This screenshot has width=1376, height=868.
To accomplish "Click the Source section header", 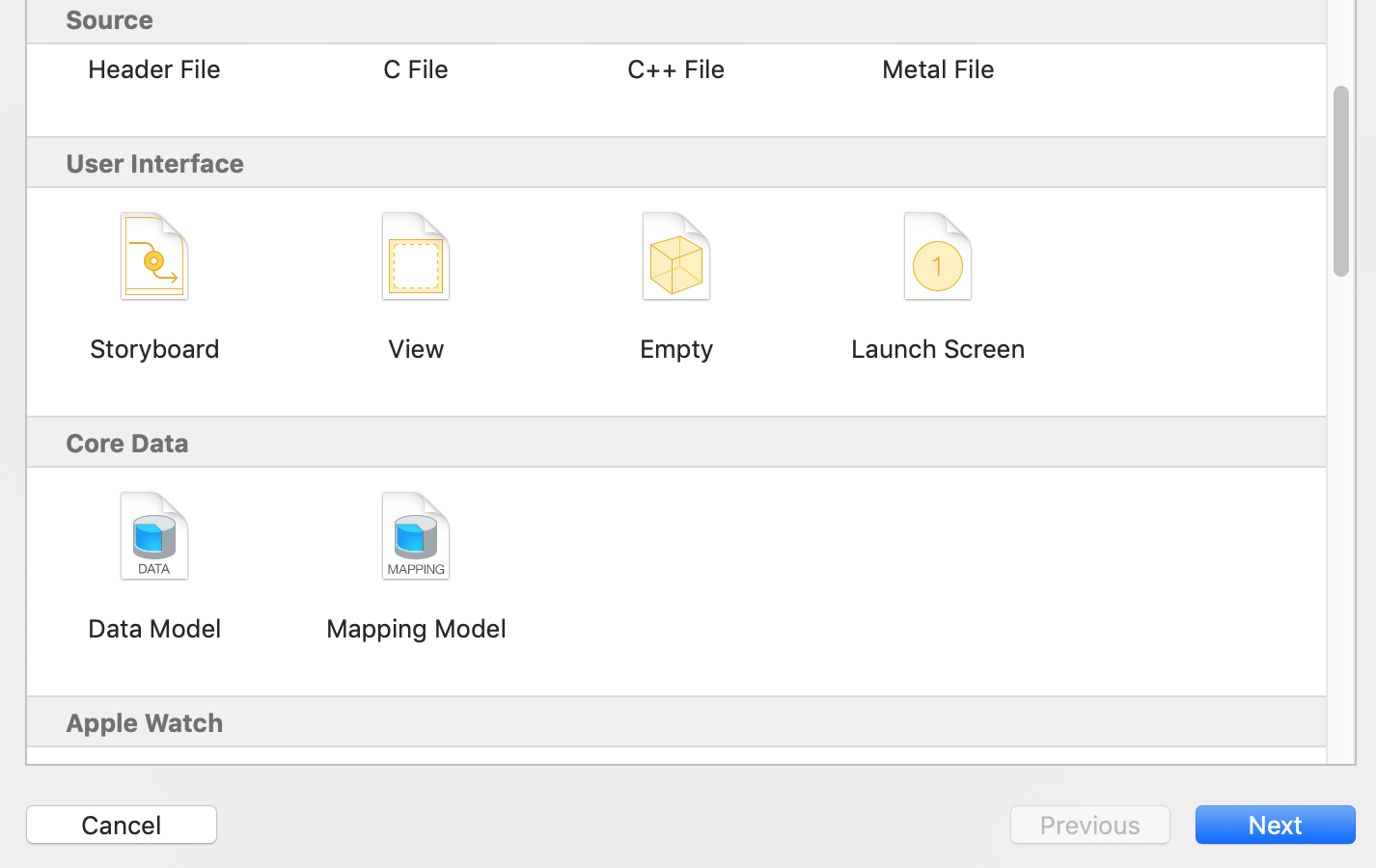I will point(110,20).
